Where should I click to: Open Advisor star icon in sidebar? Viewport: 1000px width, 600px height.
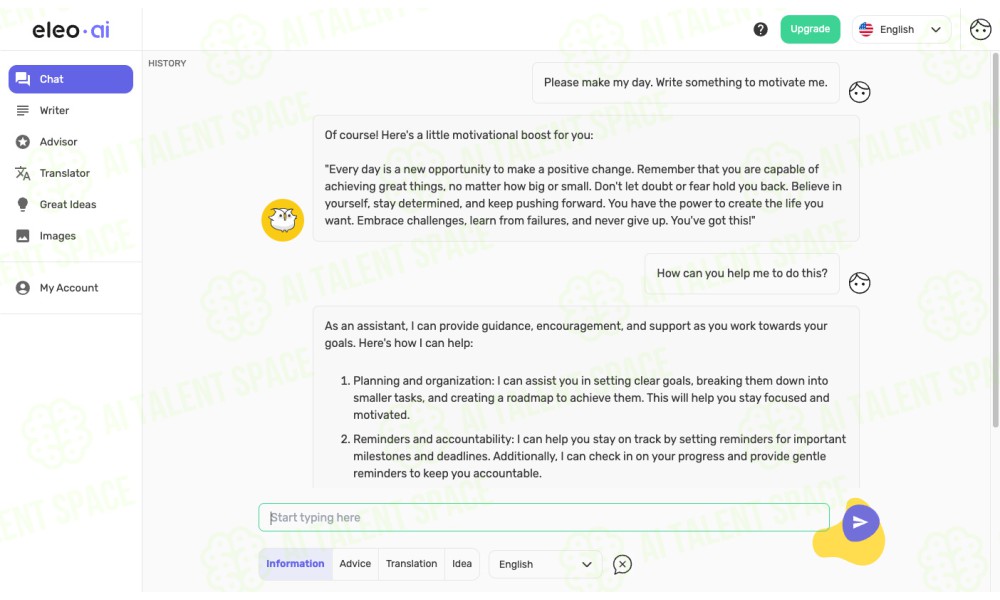pyautogui.click(x=23, y=142)
